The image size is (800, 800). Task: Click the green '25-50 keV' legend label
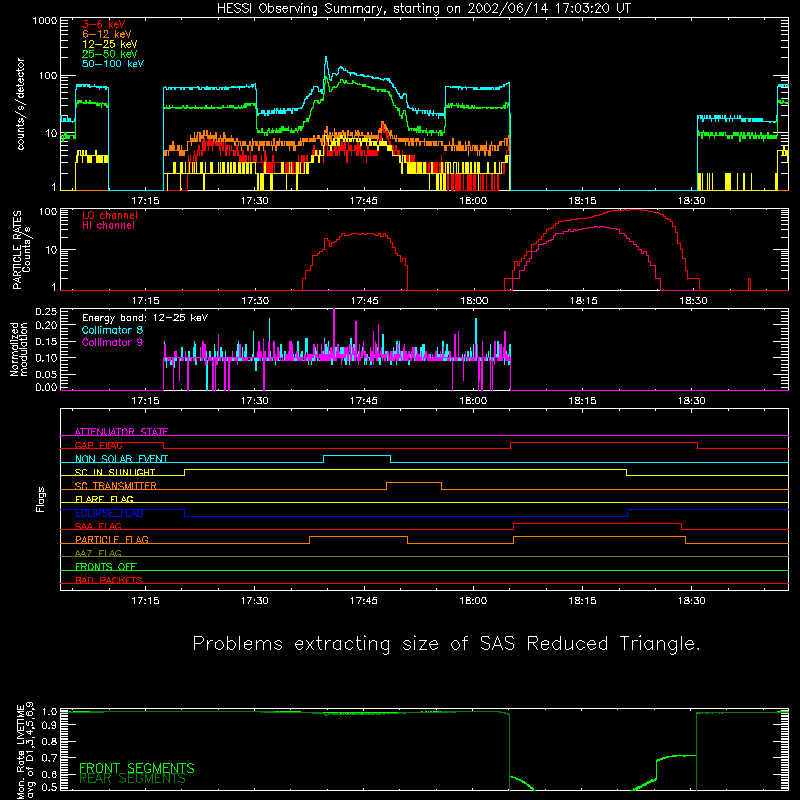click(109, 54)
